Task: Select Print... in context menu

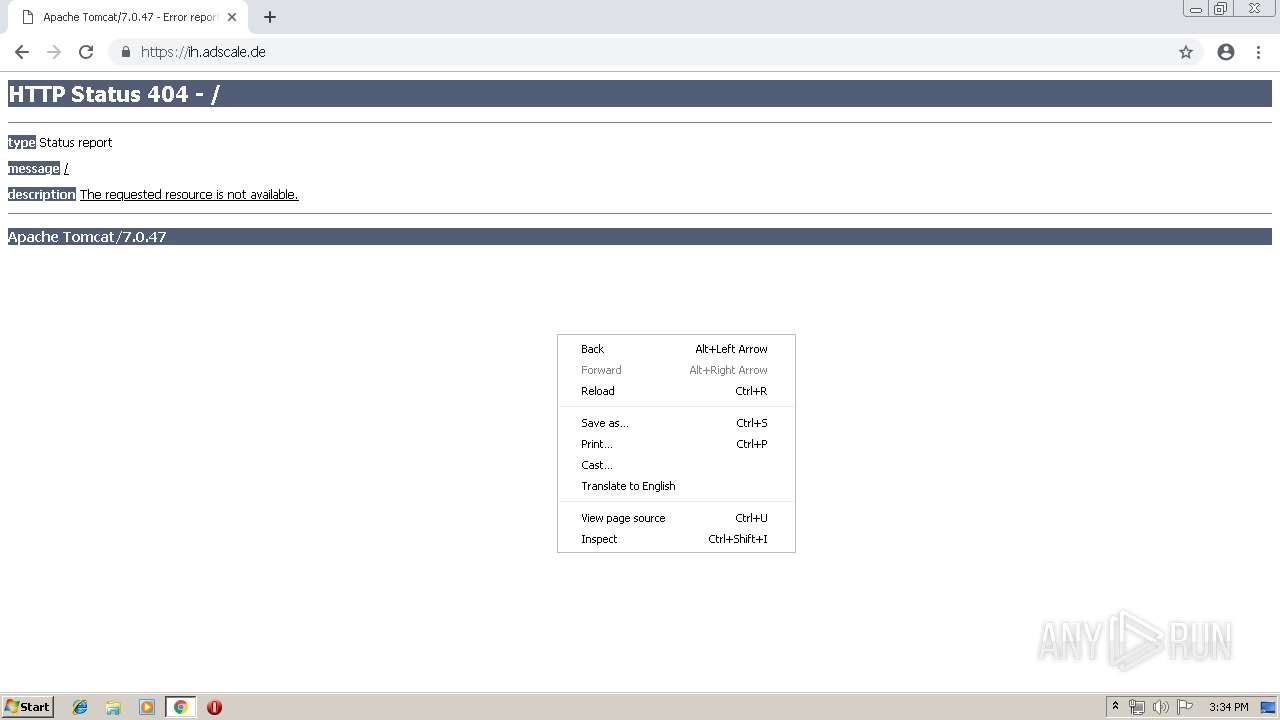Action: coord(676,444)
